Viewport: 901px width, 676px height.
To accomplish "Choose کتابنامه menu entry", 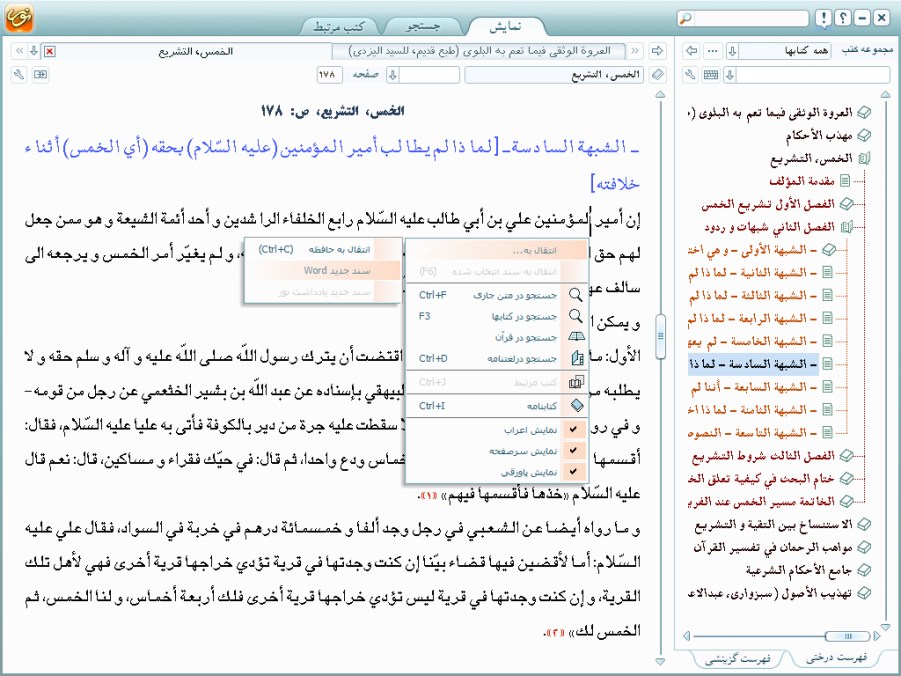I will point(498,406).
